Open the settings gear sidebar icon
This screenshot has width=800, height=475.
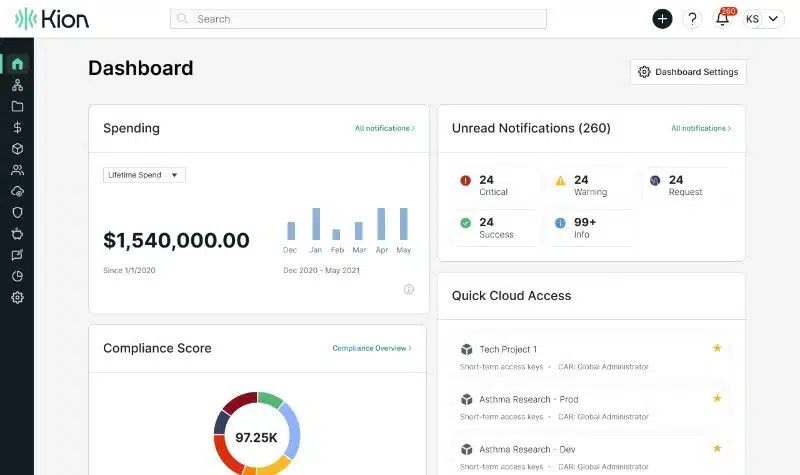[17, 297]
